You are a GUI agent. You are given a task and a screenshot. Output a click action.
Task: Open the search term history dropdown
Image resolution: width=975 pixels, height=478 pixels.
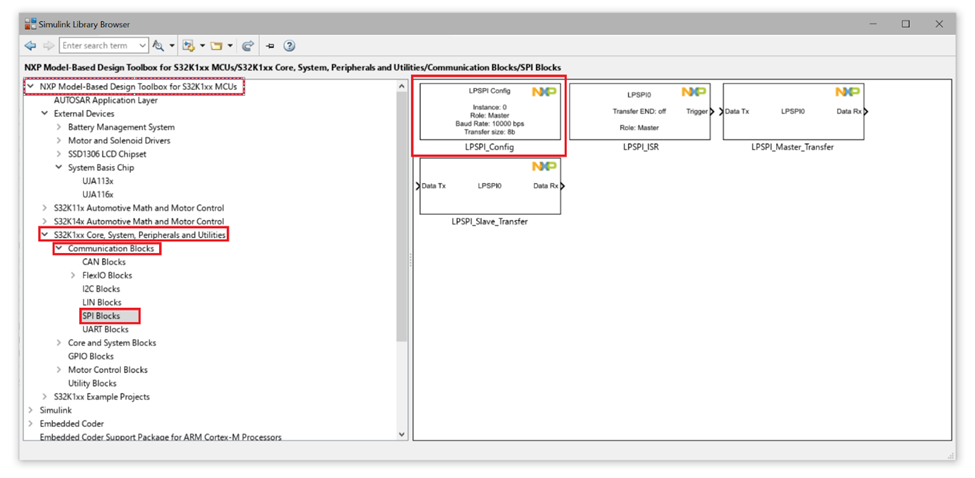(x=142, y=45)
